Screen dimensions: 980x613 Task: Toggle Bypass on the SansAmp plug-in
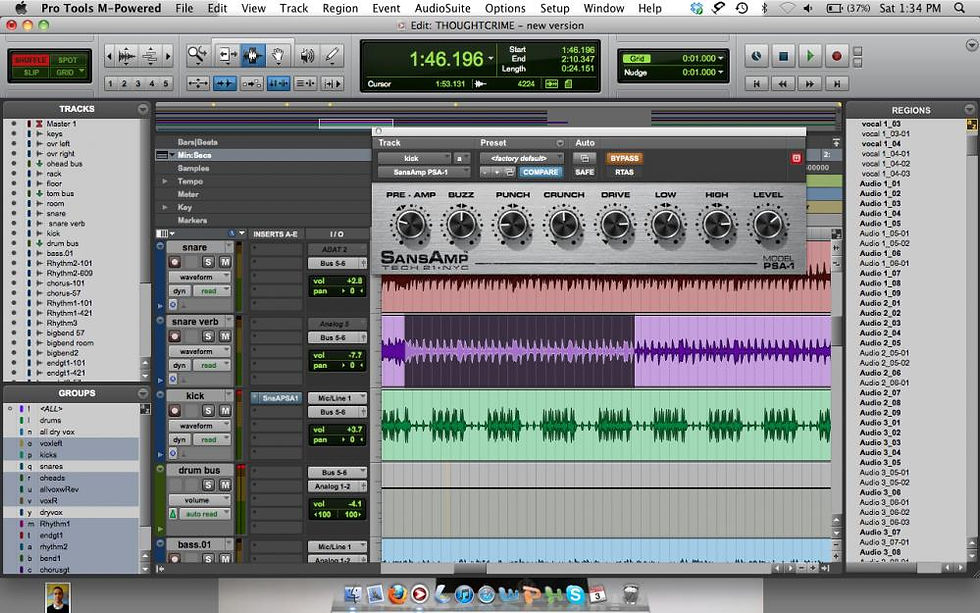(624, 158)
